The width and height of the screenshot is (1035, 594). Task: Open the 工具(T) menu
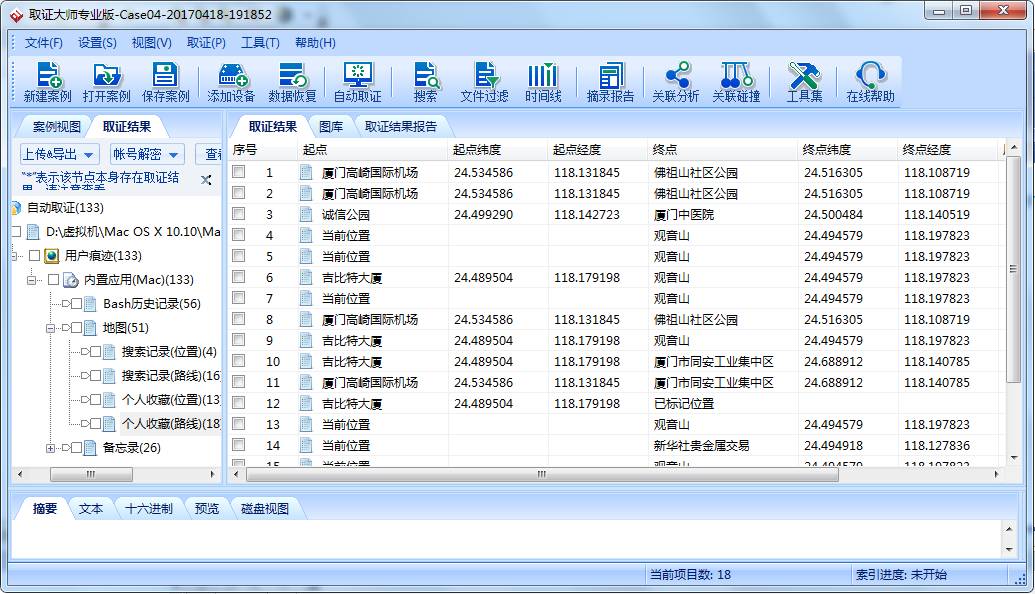click(x=260, y=43)
